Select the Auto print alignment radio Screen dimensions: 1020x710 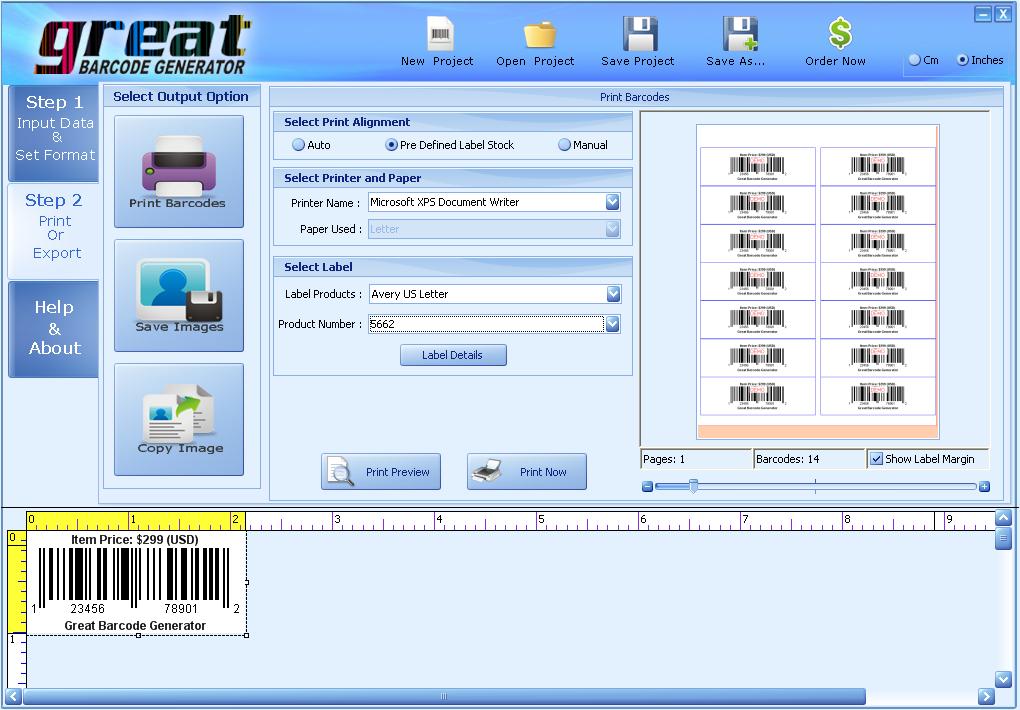pos(299,145)
